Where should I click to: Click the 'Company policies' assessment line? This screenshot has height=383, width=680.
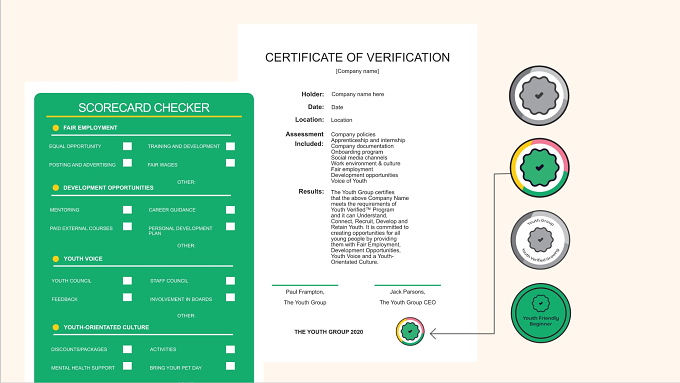353,134
